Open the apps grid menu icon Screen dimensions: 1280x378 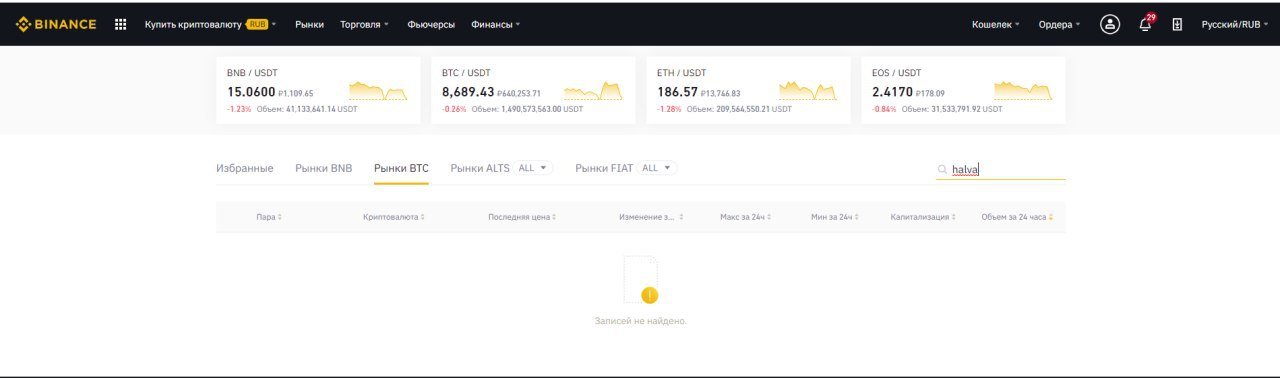click(121, 24)
